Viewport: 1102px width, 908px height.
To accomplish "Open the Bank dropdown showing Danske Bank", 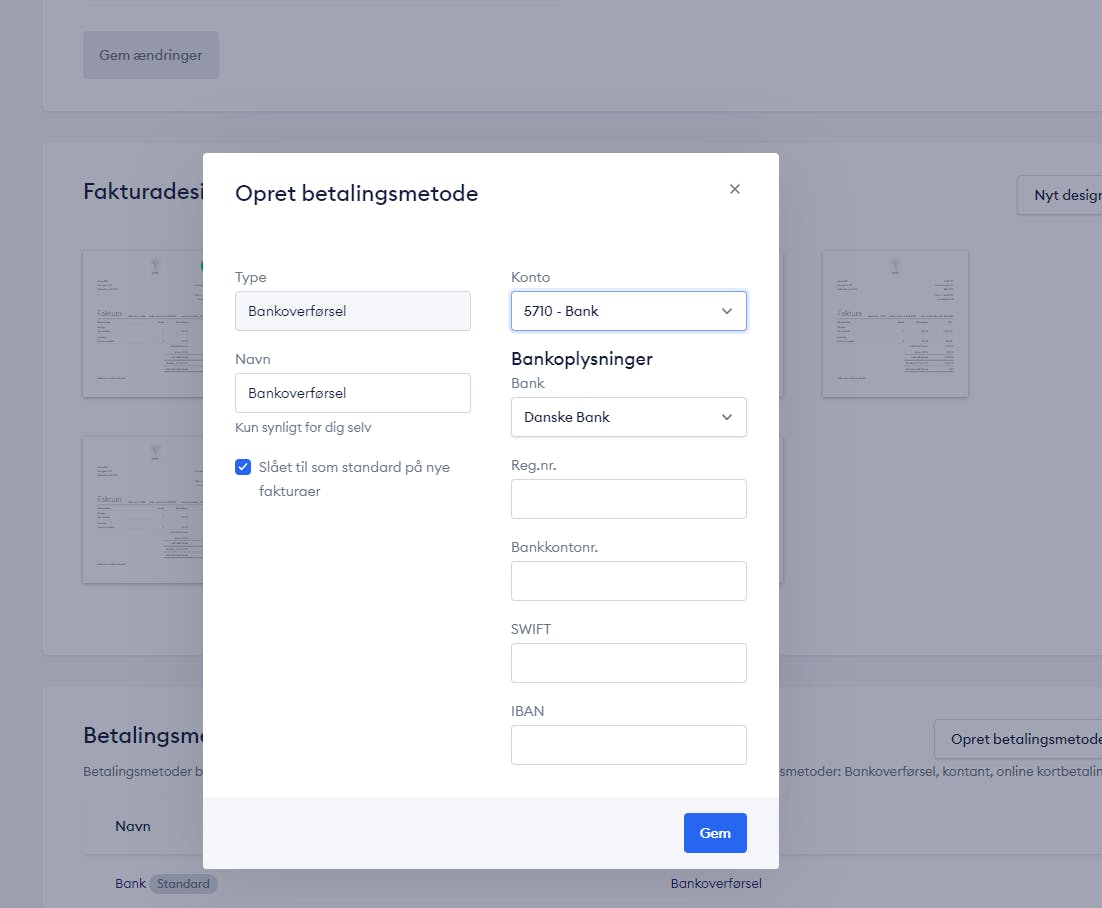I will [x=628, y=417].
